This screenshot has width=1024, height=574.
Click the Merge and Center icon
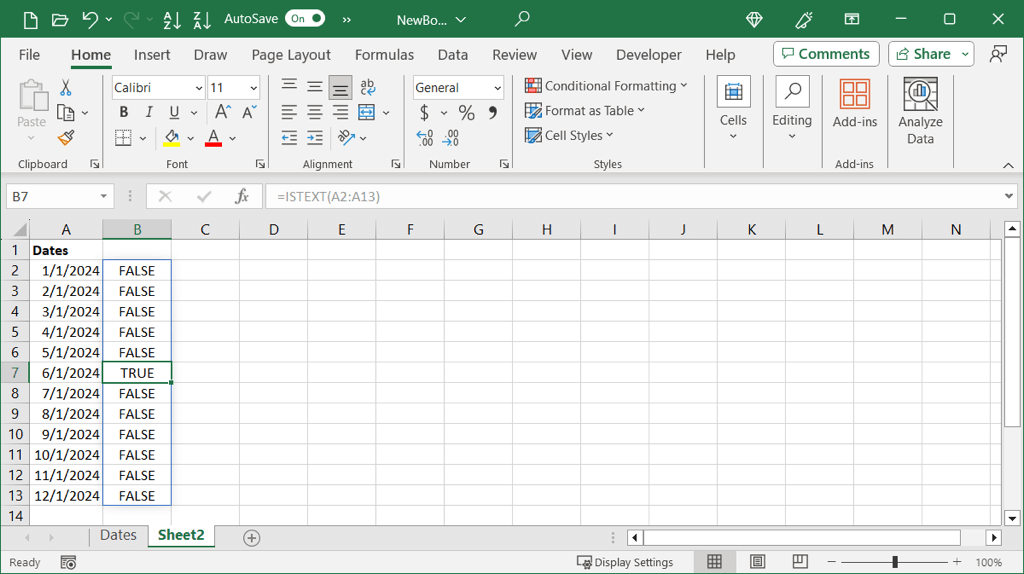(367, 113)
